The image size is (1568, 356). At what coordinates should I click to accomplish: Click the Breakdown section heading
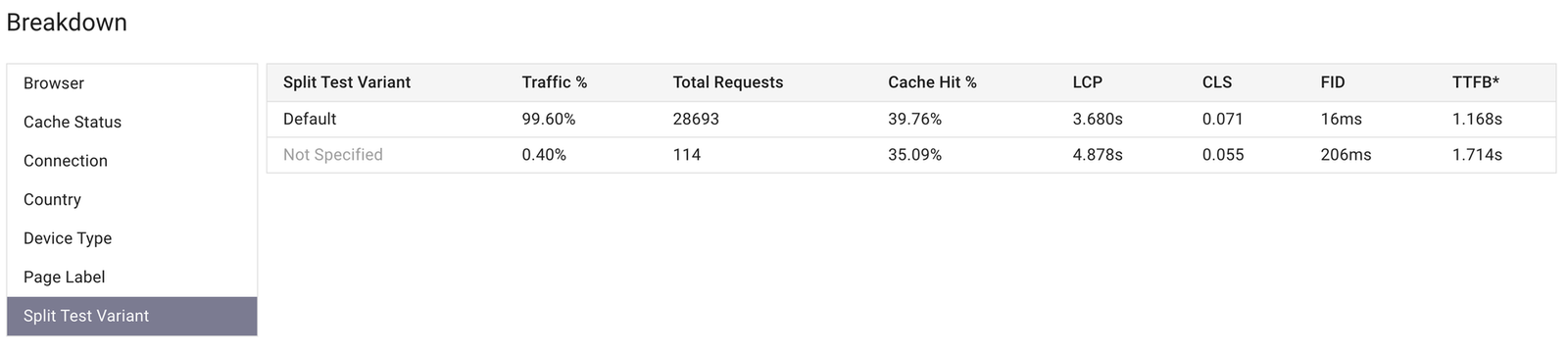click(67, 23)
